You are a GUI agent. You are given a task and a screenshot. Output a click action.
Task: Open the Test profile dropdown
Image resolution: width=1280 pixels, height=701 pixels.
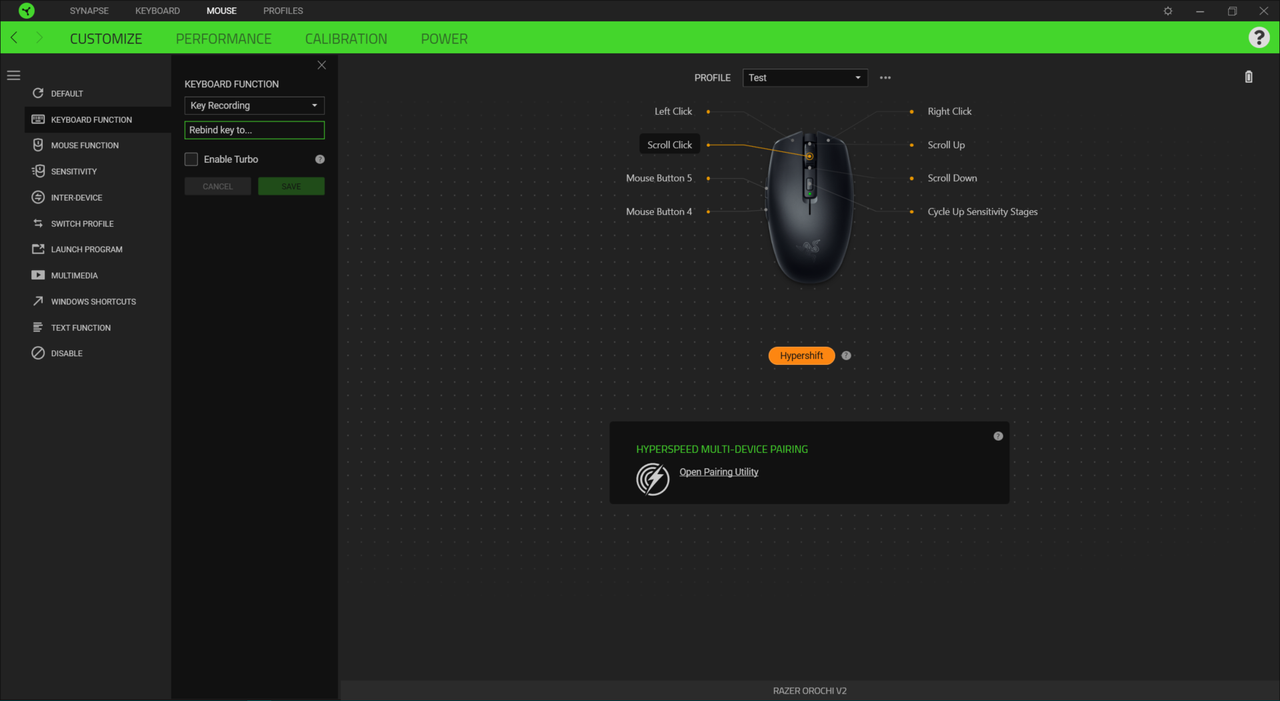point(805,77)
